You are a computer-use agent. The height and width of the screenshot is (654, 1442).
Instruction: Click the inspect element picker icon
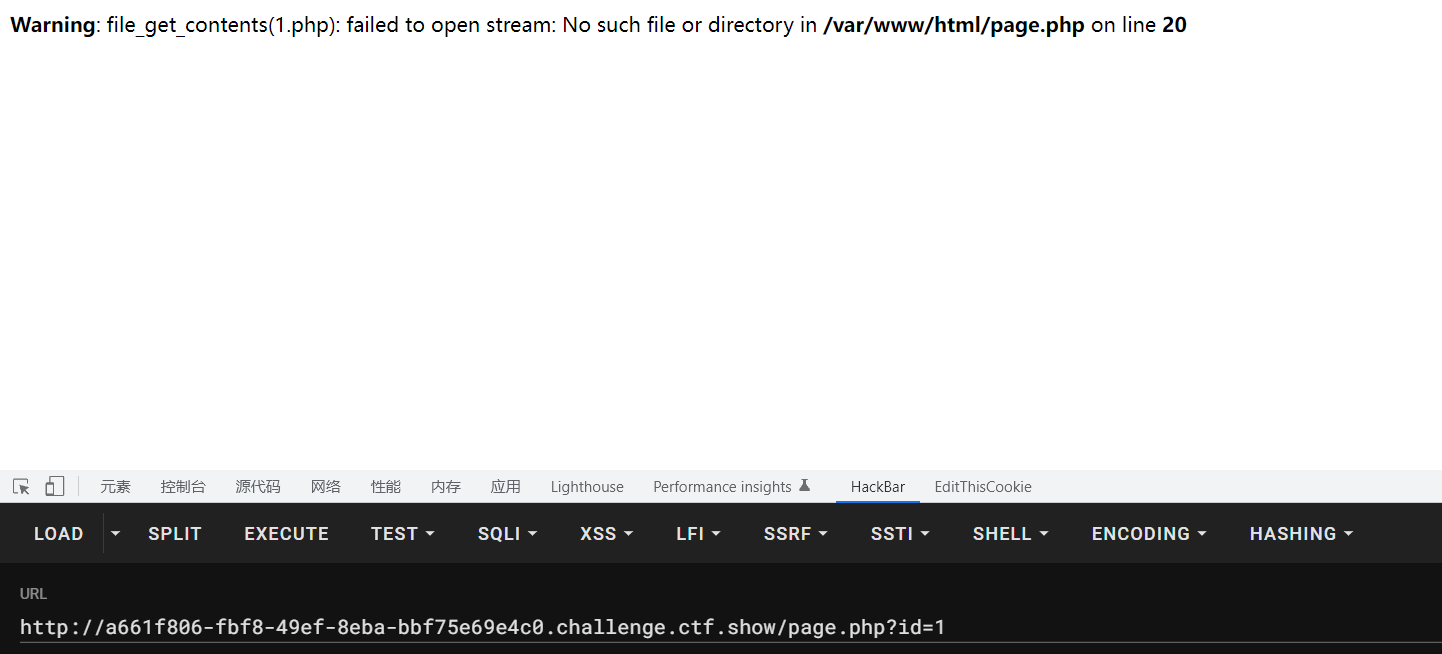pos(21,487)
